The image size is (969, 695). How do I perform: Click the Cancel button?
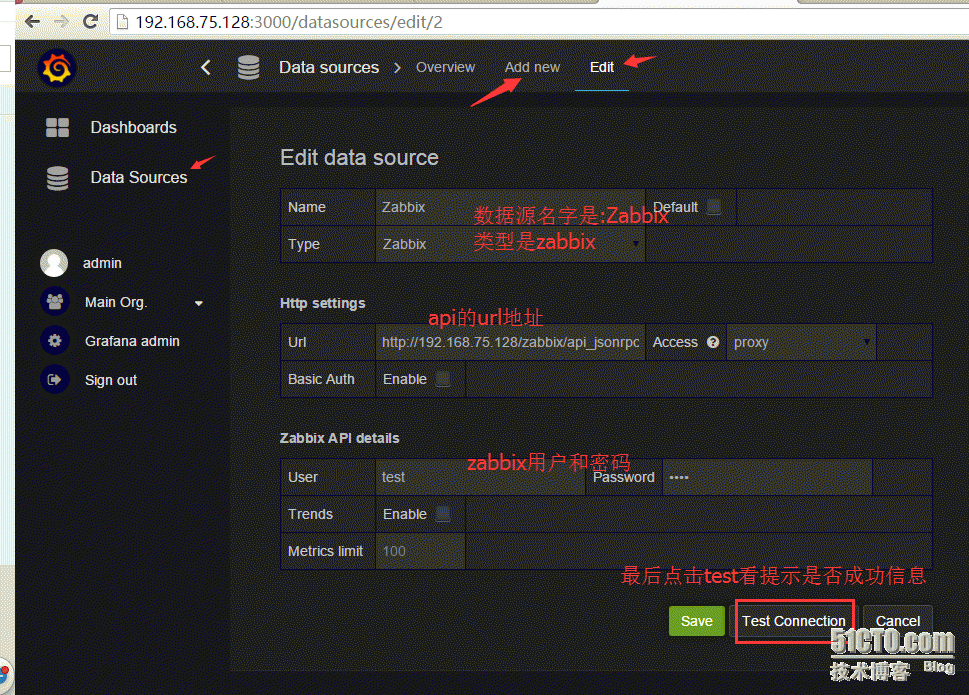click(x=897, y=621)
